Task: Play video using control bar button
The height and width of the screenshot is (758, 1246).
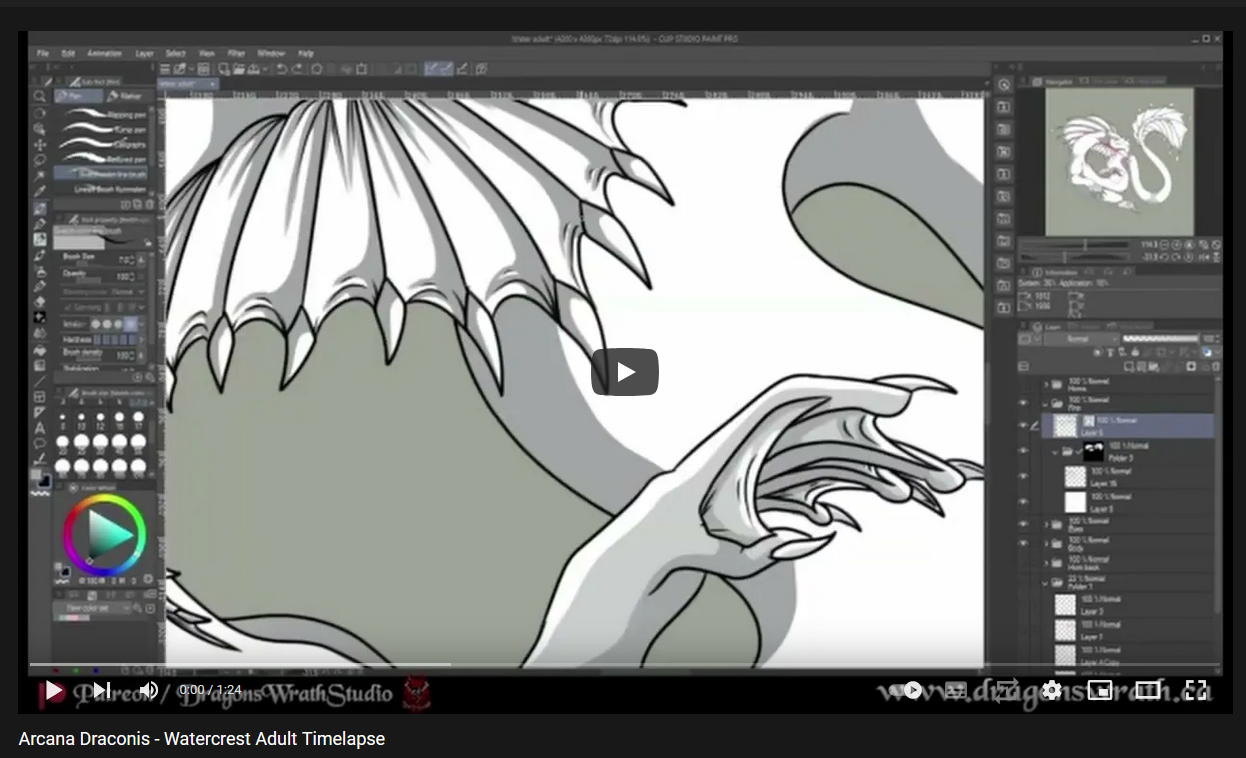Action: (54, 690)
